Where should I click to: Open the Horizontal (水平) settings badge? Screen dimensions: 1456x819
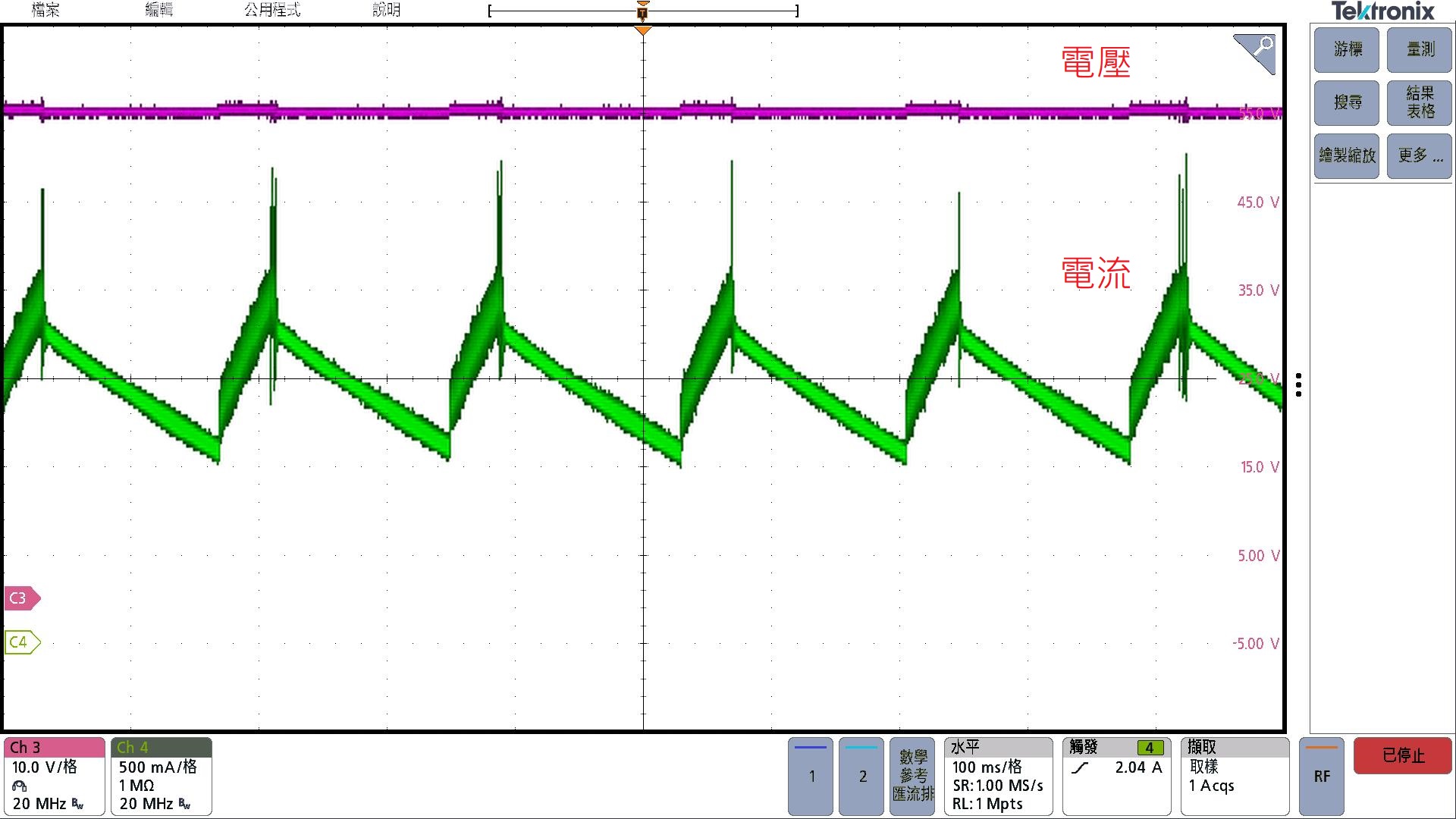(998, 776)
